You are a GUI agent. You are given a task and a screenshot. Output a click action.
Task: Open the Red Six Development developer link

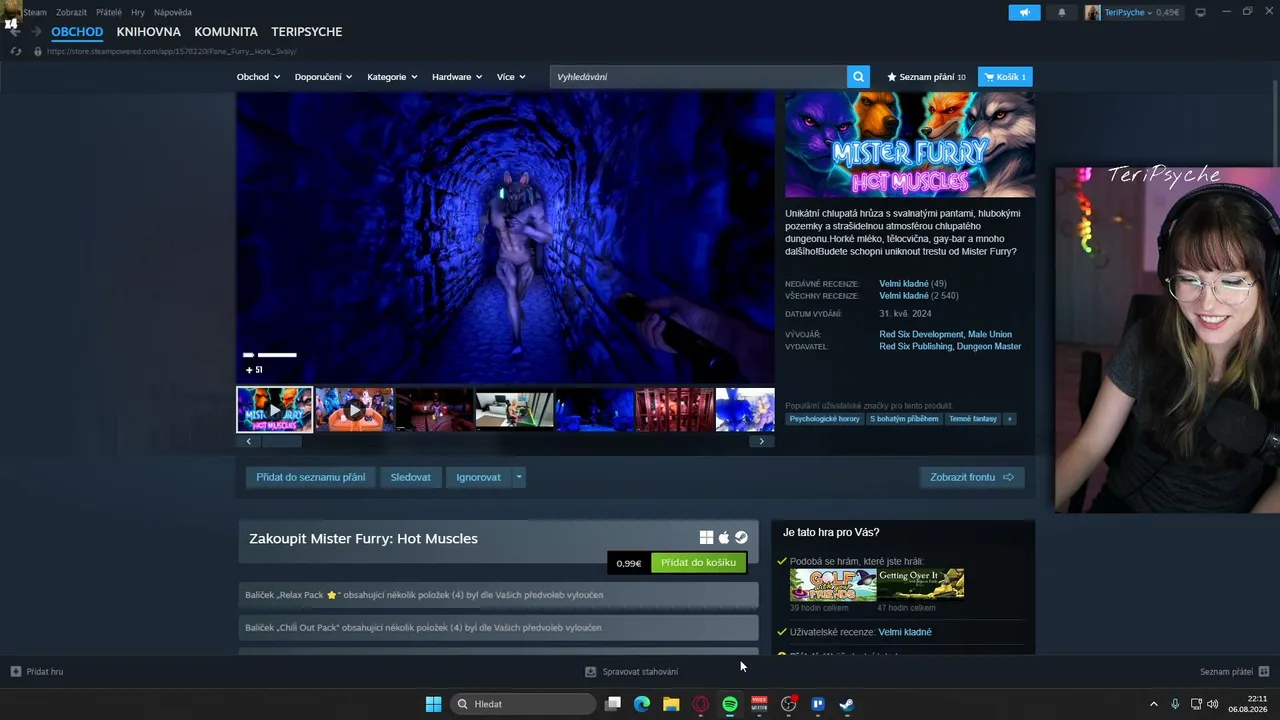[x=921, y=335]
